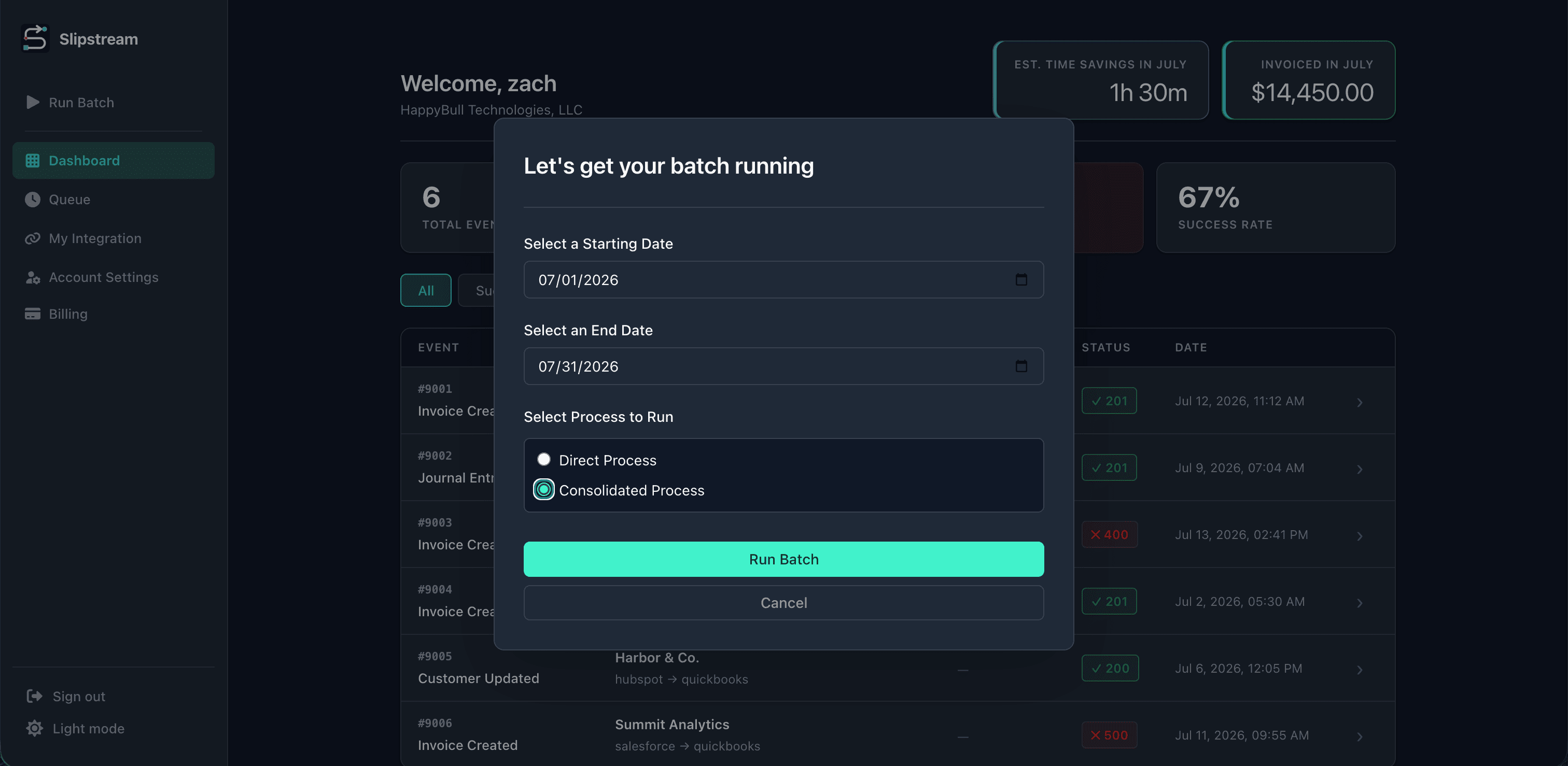The width and height of the screenshot is (1568, 766).
Task: Click the EVENT column header
Action: tap(438, 347)
